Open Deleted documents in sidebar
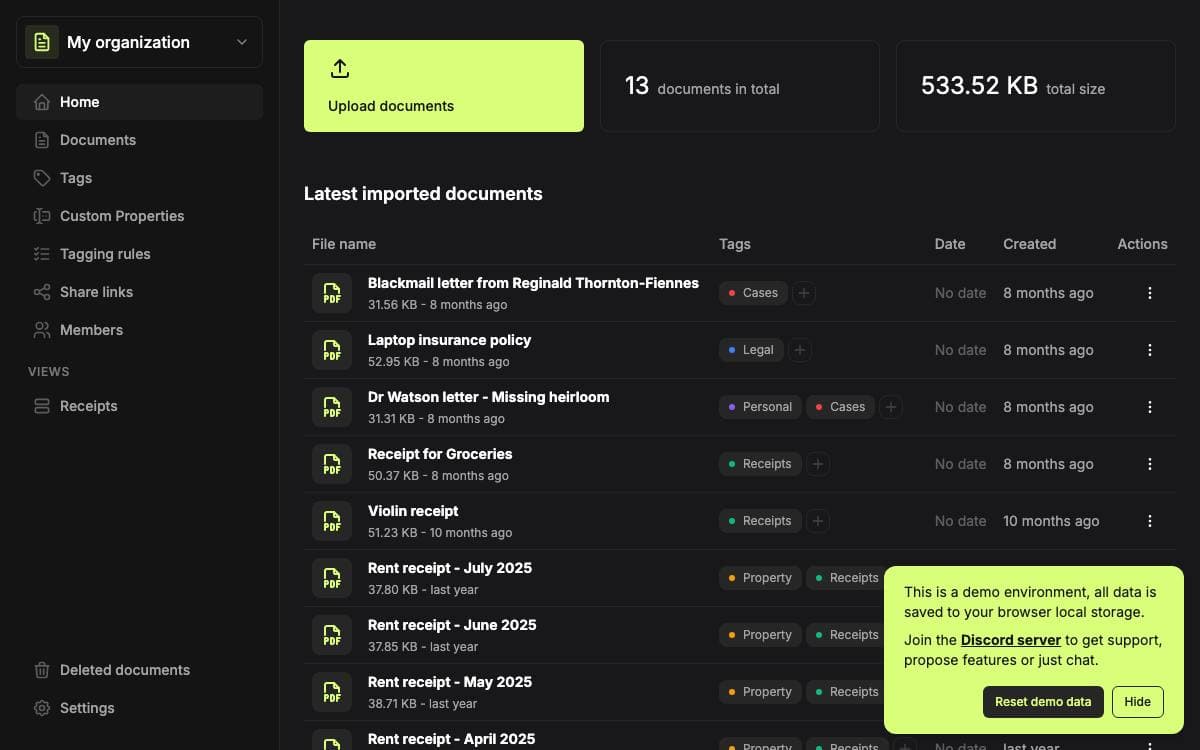Screen dimensions: 1200x750 pyautogui.click(x=139, y=670)
